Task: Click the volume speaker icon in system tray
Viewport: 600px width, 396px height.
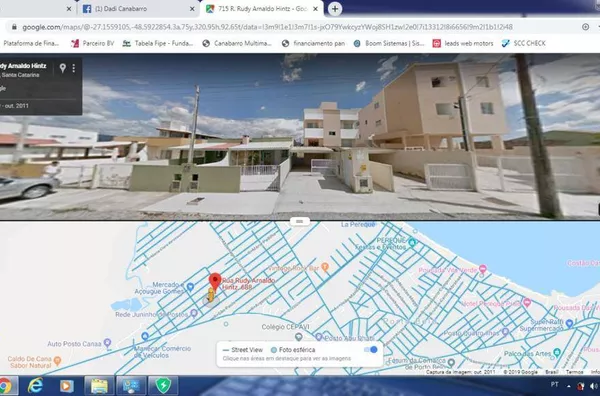Action: click(594, 386)
